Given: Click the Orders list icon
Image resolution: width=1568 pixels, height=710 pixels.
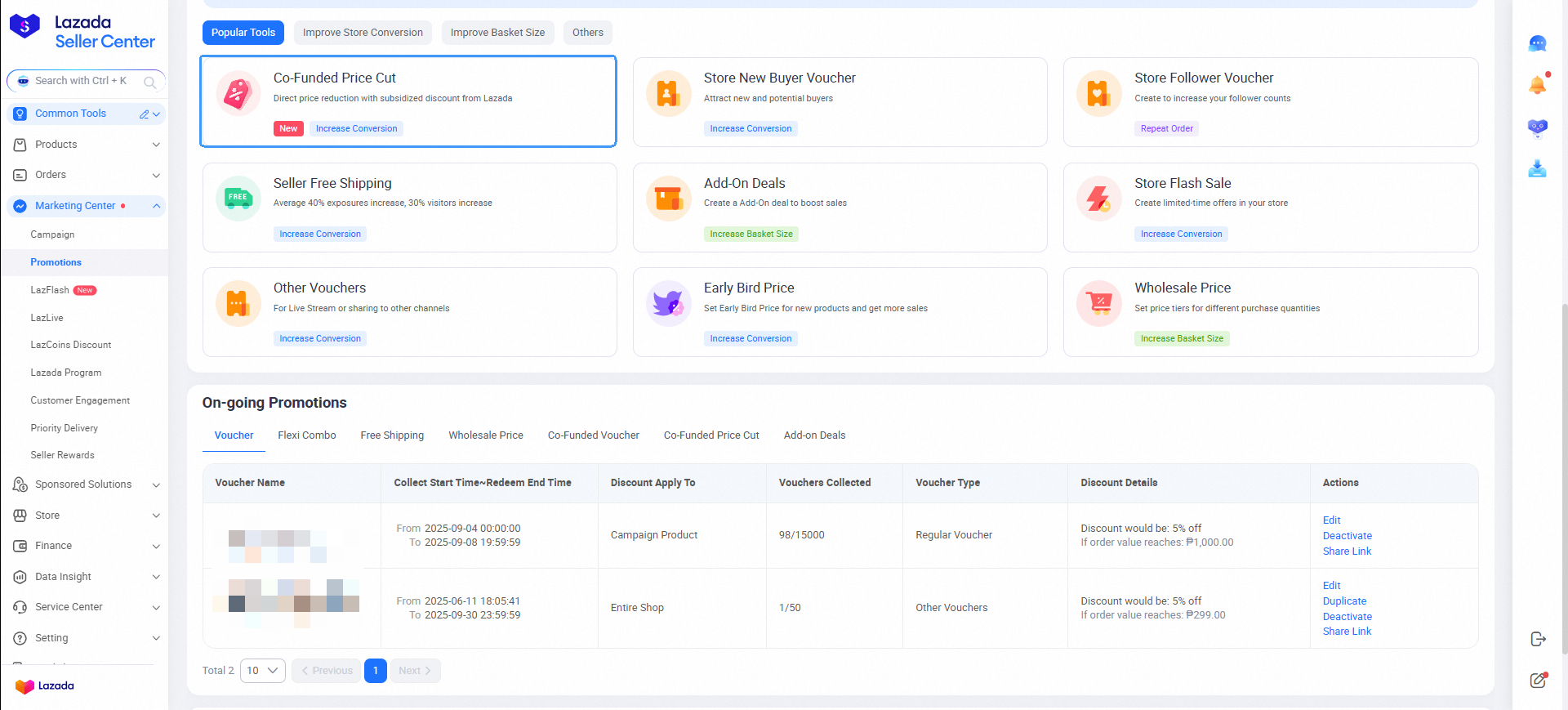Looking at the screenshot, I should tap(20, 175).
